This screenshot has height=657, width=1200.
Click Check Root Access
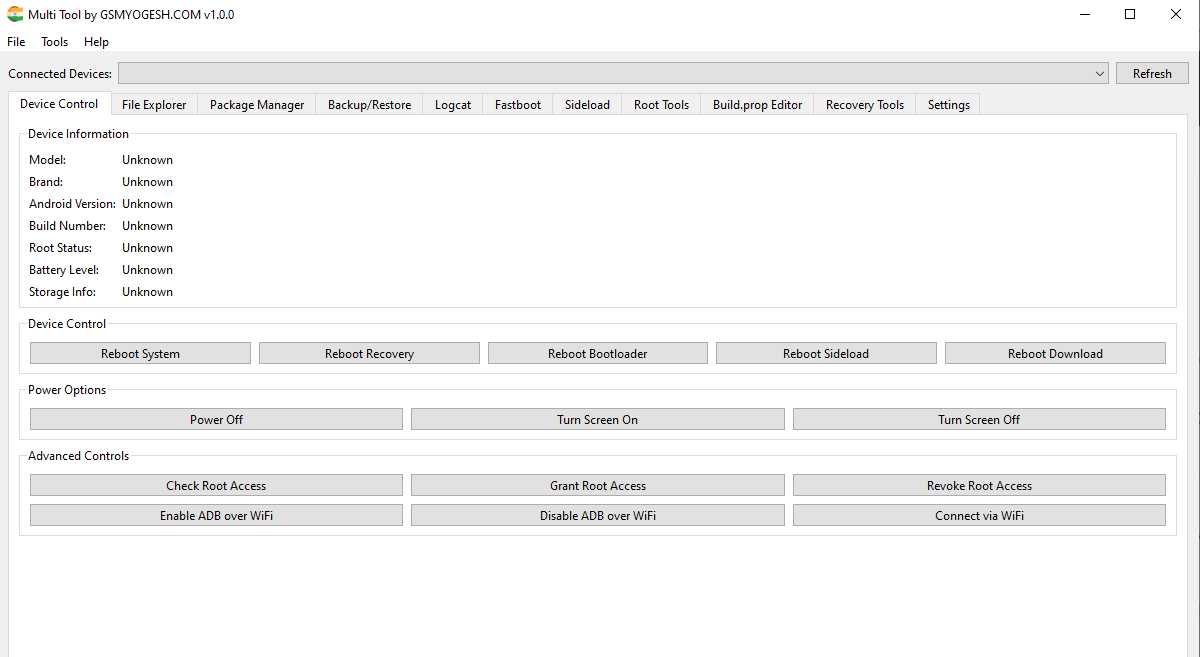point(216,486)
